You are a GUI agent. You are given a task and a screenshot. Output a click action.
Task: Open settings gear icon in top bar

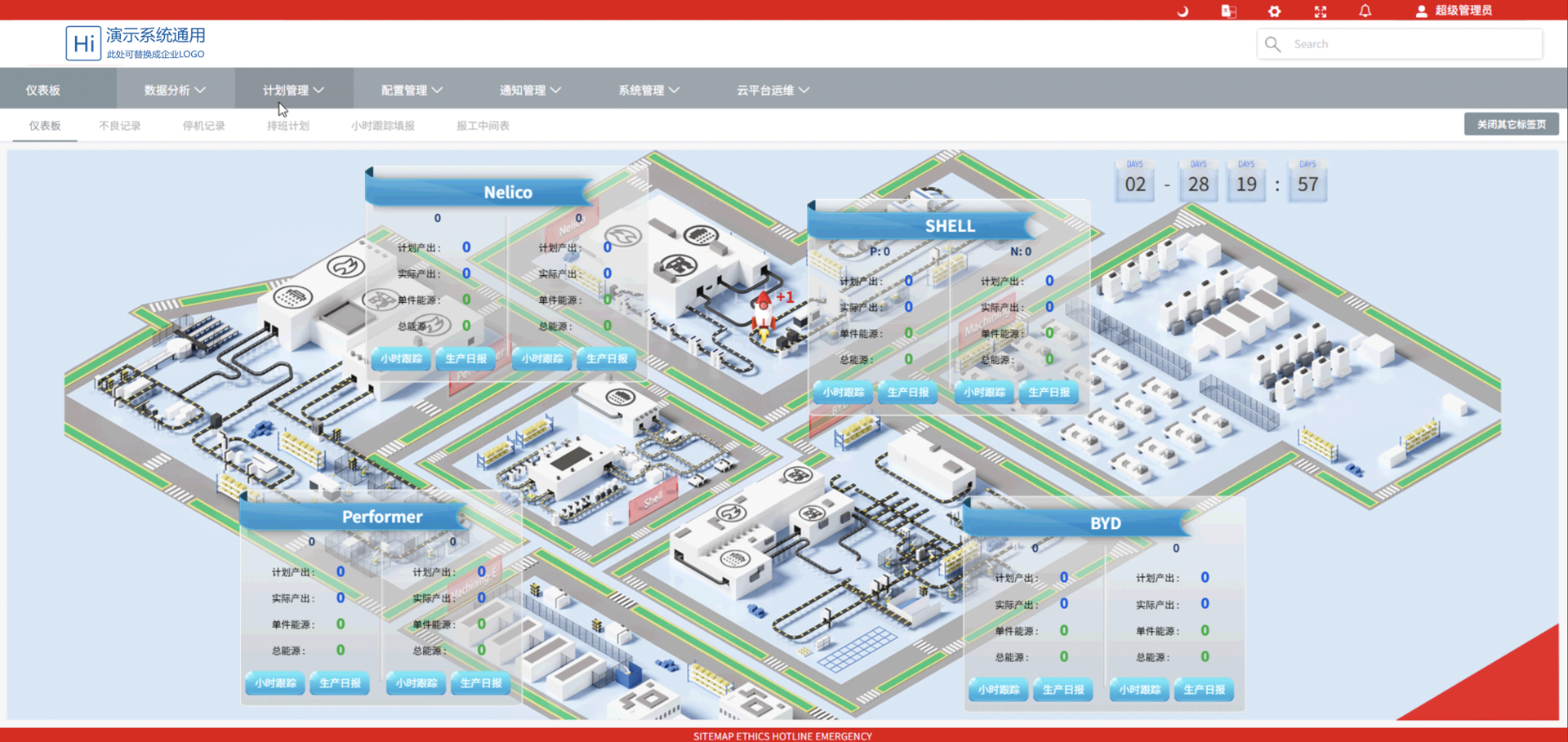coord(1274,11)
